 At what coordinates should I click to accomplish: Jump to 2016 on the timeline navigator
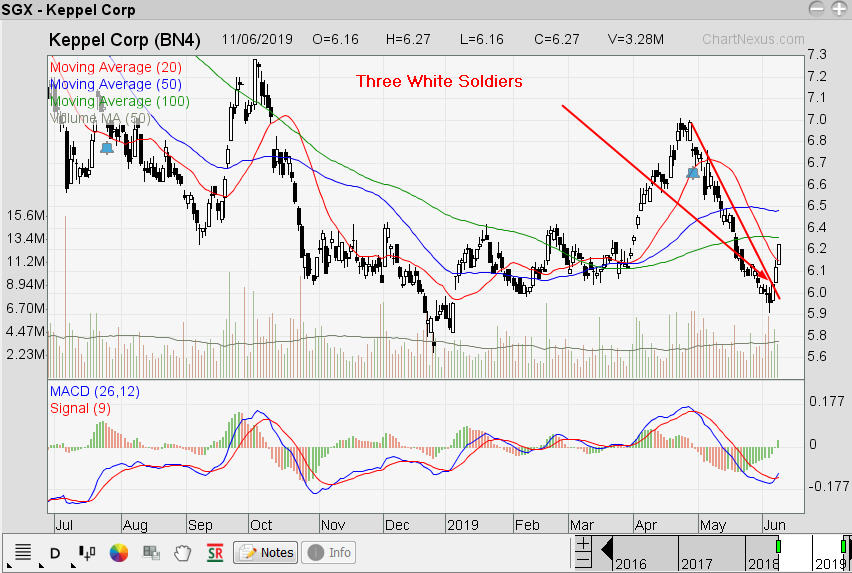631,564
